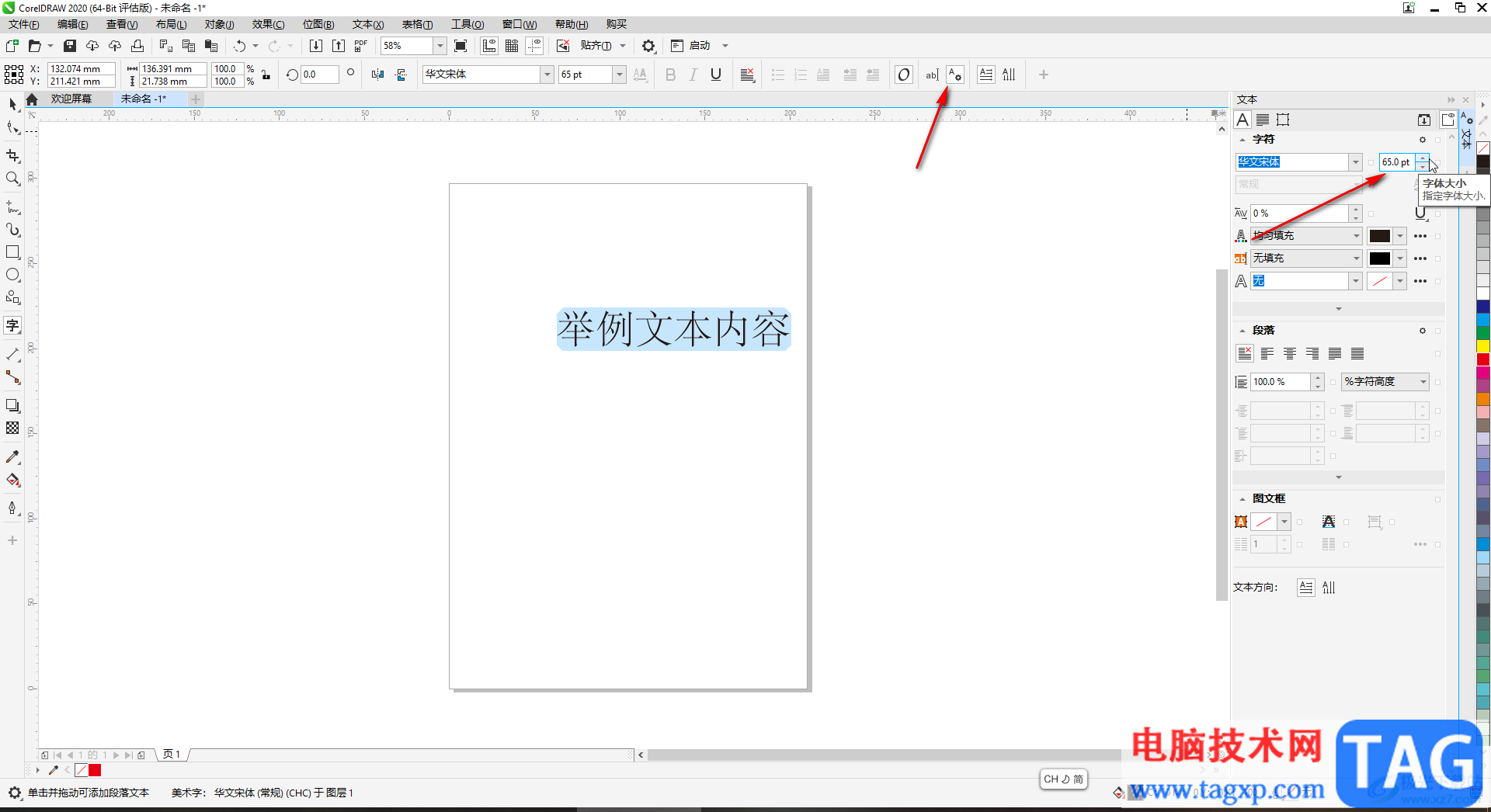Select the Ellipse tool in the toolbox
Screen dimensions: 1491x812
click(12, 275)
